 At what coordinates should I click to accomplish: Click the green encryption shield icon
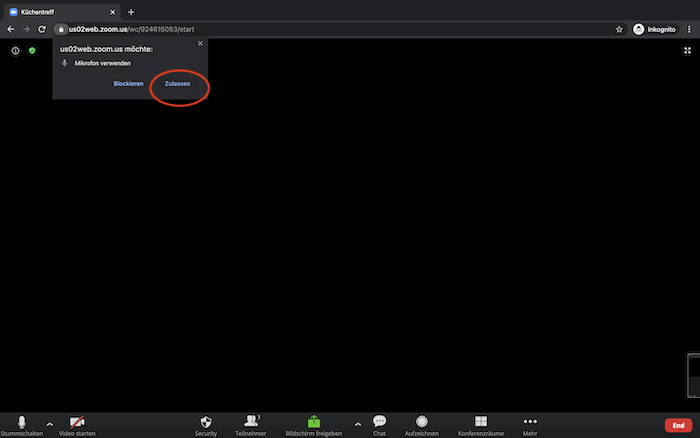[x=32, y=50]
